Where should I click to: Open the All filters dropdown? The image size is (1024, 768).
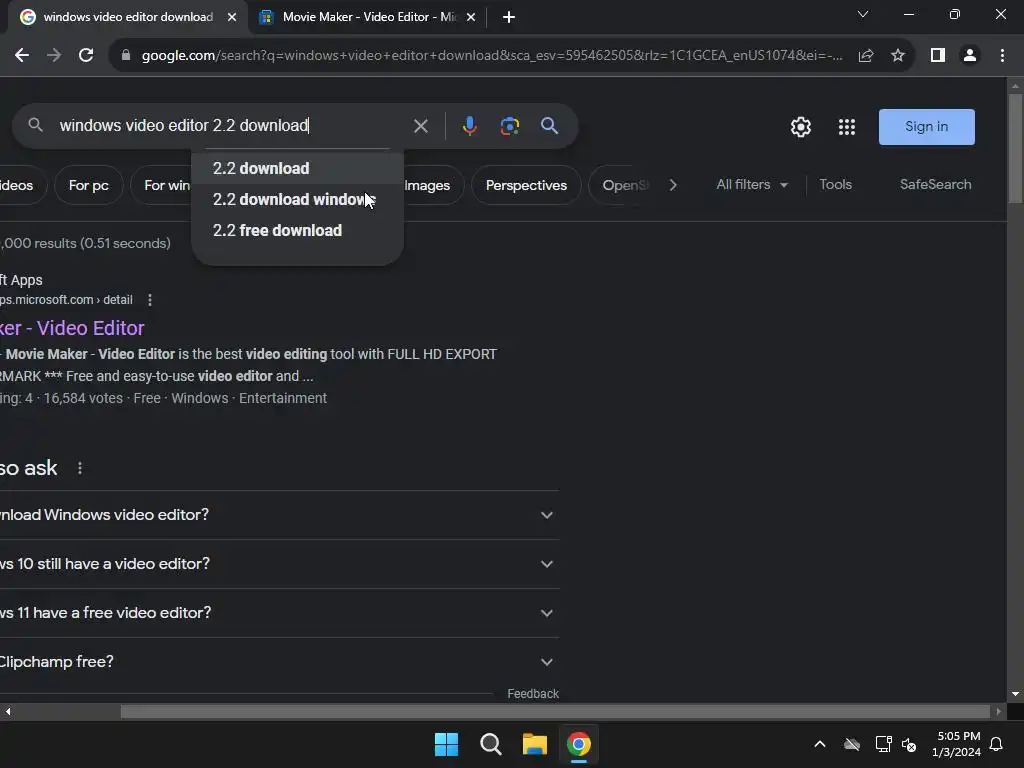[752, 185]
